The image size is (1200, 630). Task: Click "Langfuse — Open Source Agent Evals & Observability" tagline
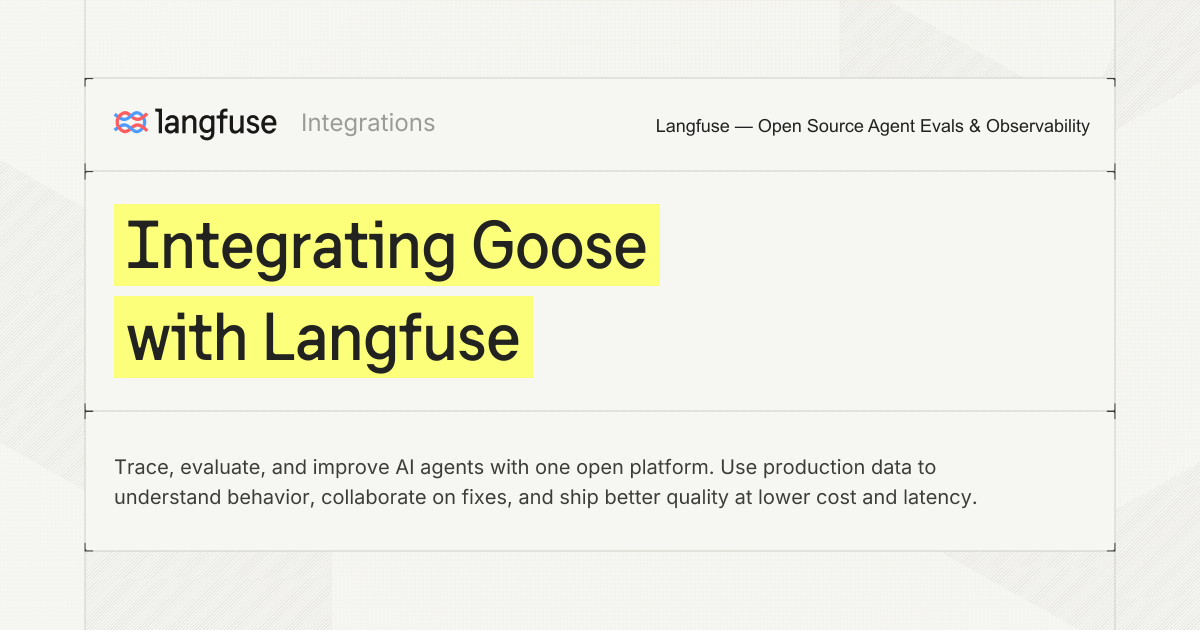(873, 126)
